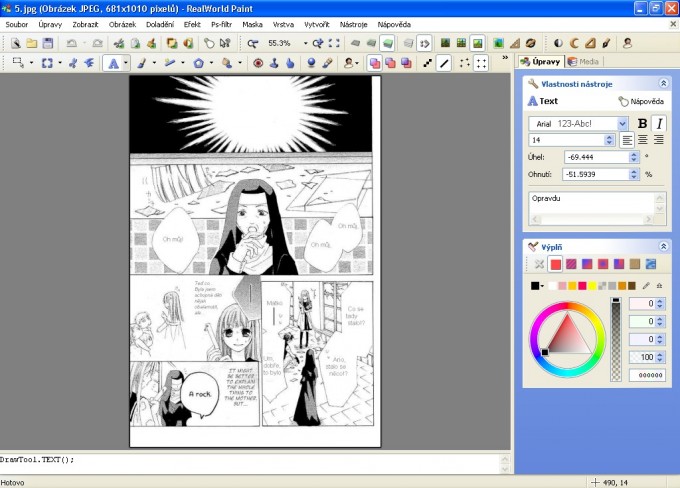Save with the floppy disk icon
Viewport: 680px width, 488px height.
click(x=48, y=43)
